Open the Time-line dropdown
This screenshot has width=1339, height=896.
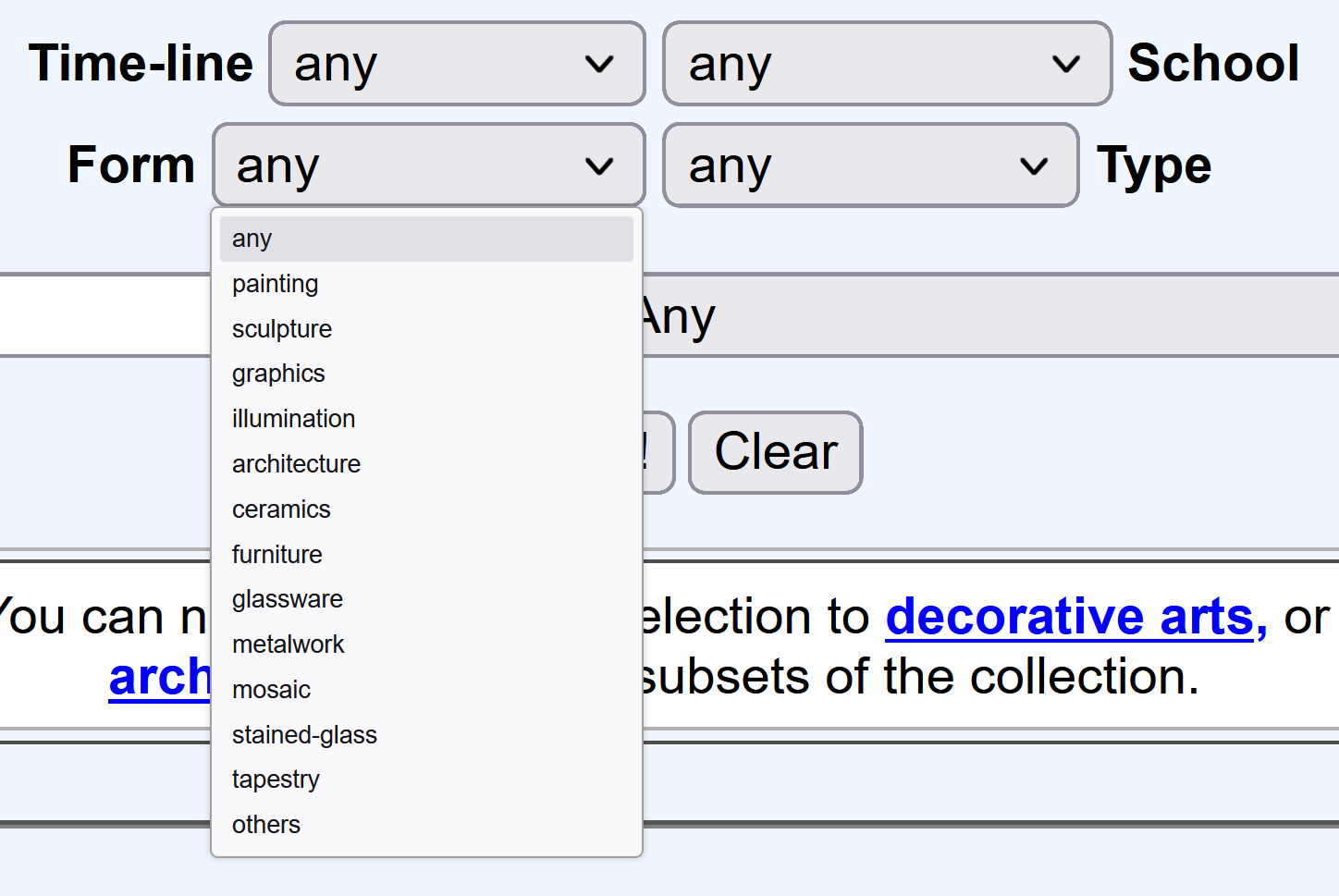point(457,64)
